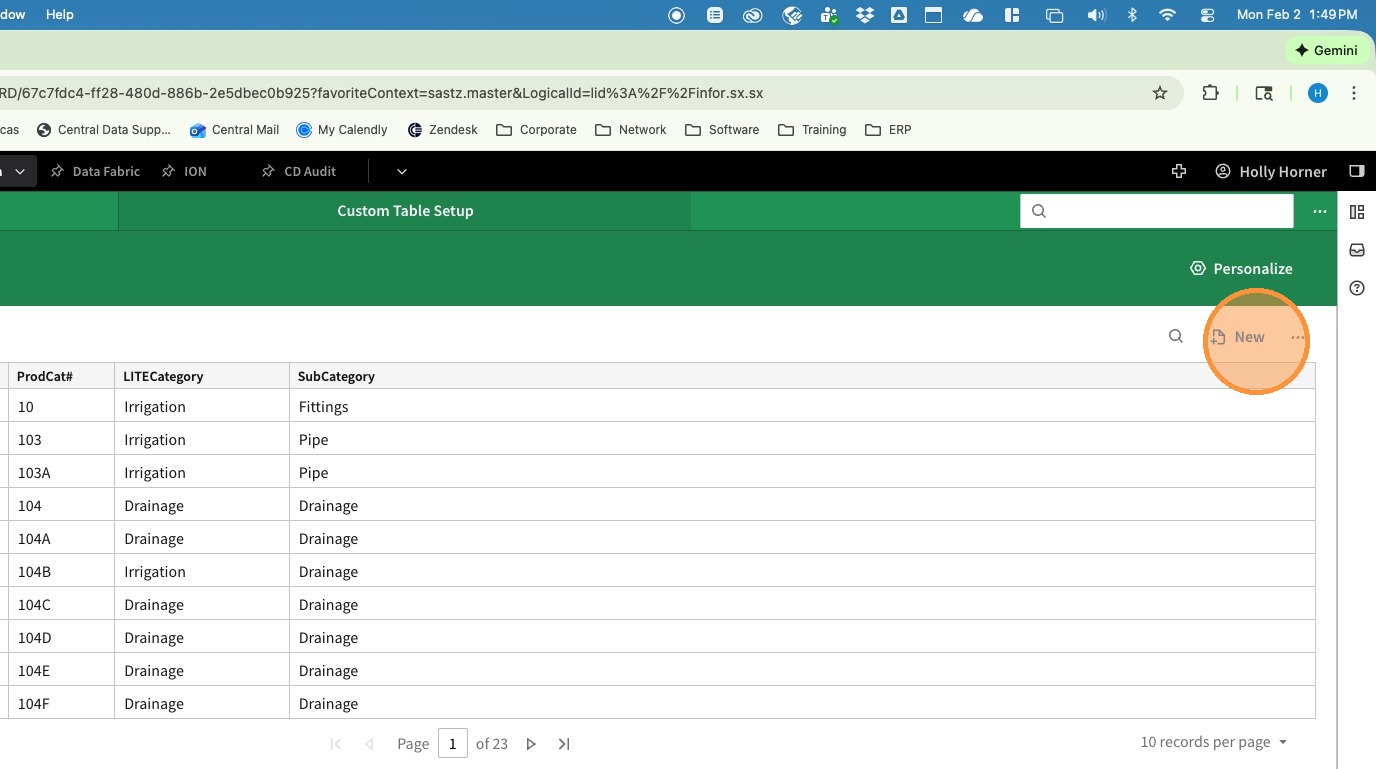Click the browser address bar URL
1376x769 pixels.
click(x=382, y=93)
